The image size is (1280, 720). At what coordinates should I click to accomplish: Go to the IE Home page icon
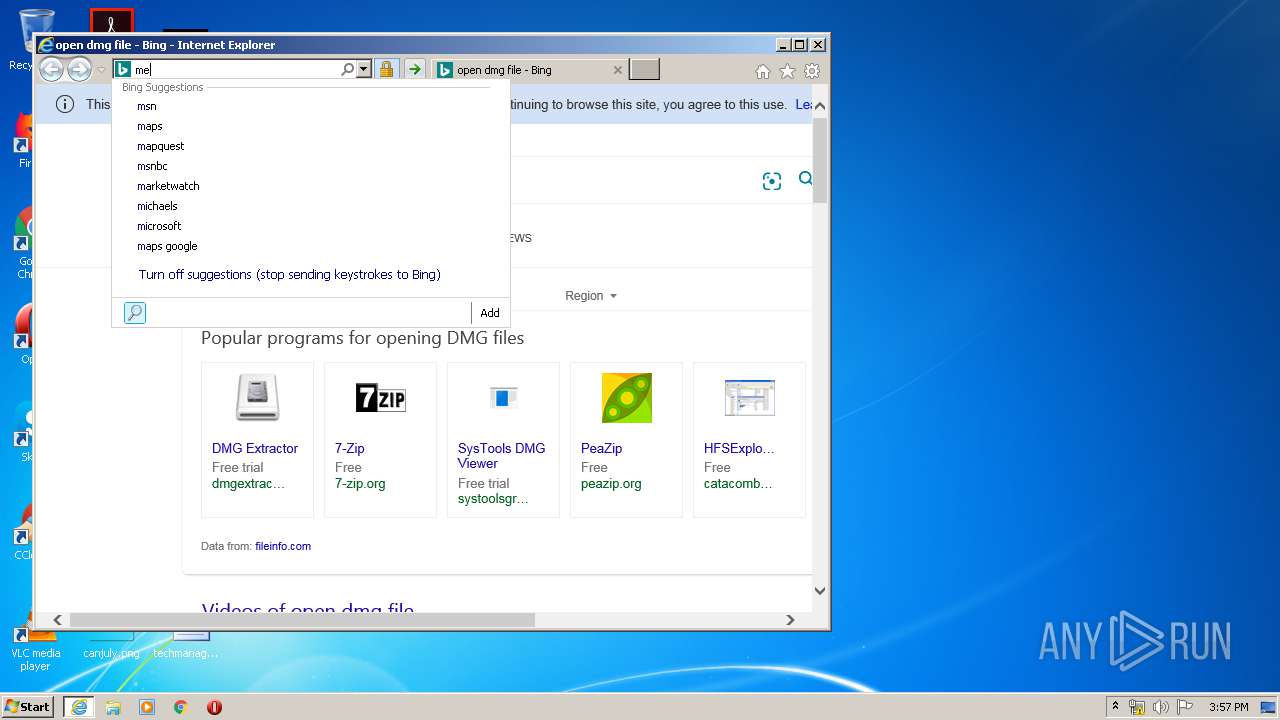coord(763,71)
